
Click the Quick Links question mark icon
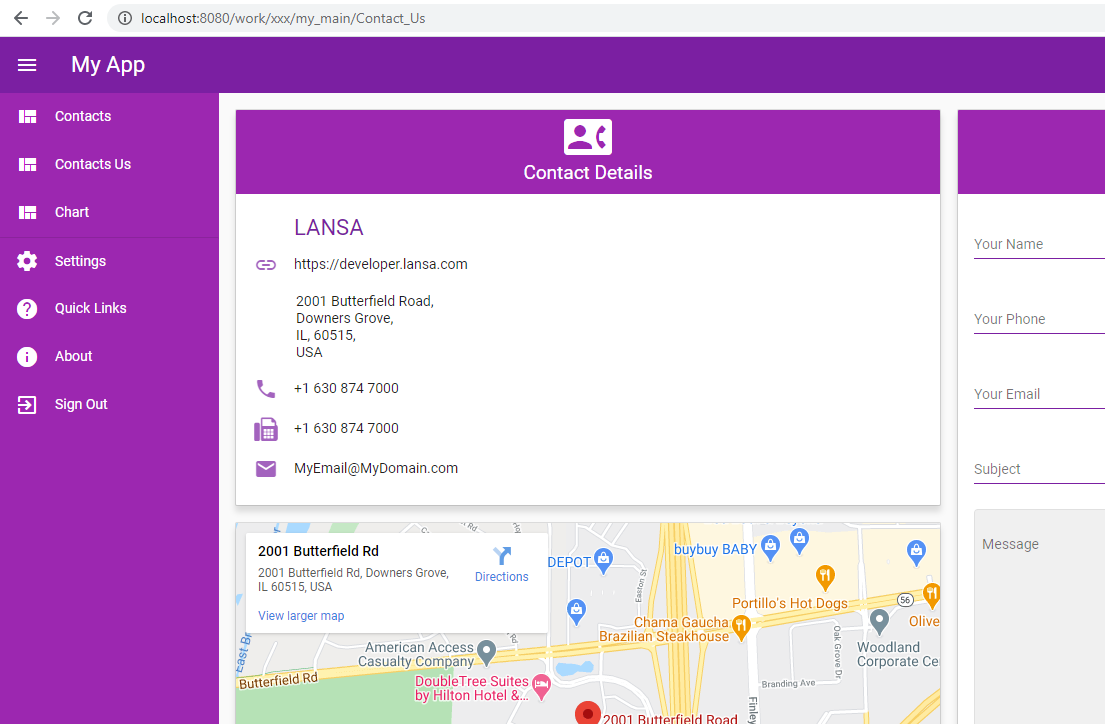pyautogui.click(x=27, y=309)
